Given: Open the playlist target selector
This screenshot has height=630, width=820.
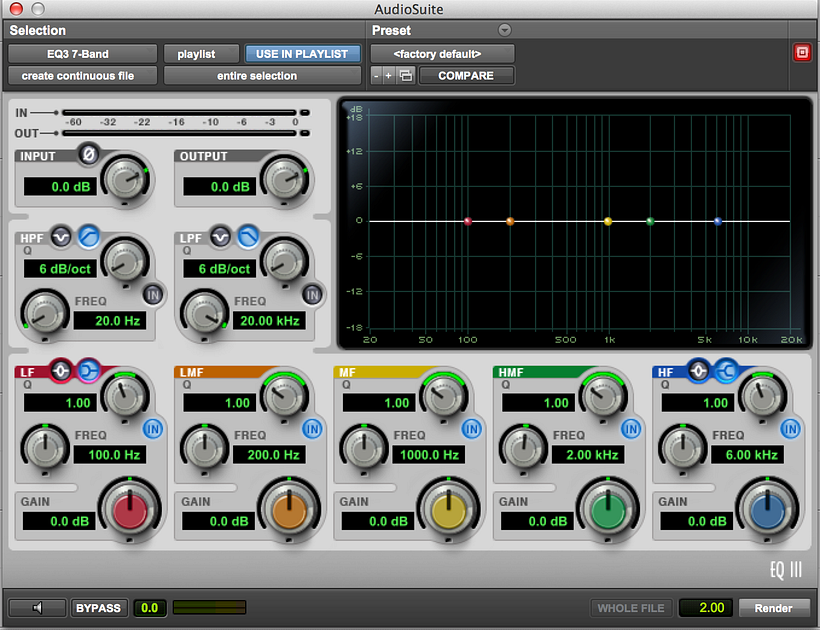Looking at the screenshot, I should 202,53.
